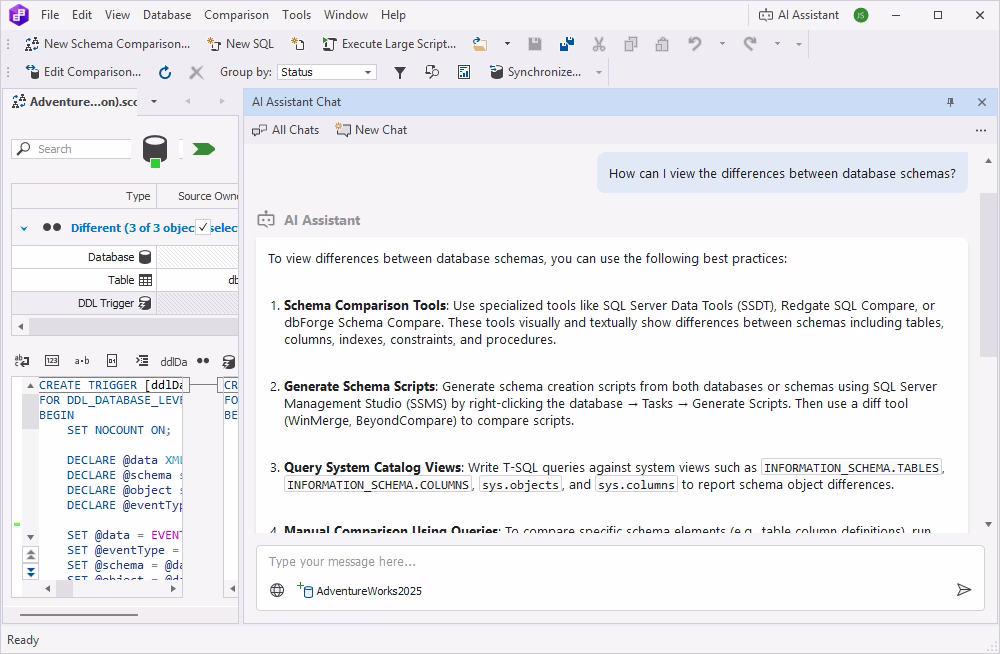Viewport: 1000px width, 654px height.
Task: Open the Group by Status combo box
Action: point(327,72)
